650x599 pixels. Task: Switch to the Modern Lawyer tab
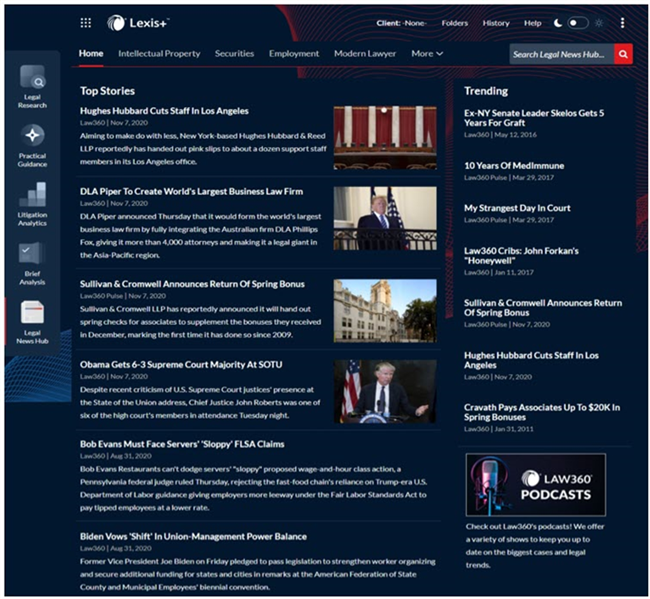click(365, 53)
